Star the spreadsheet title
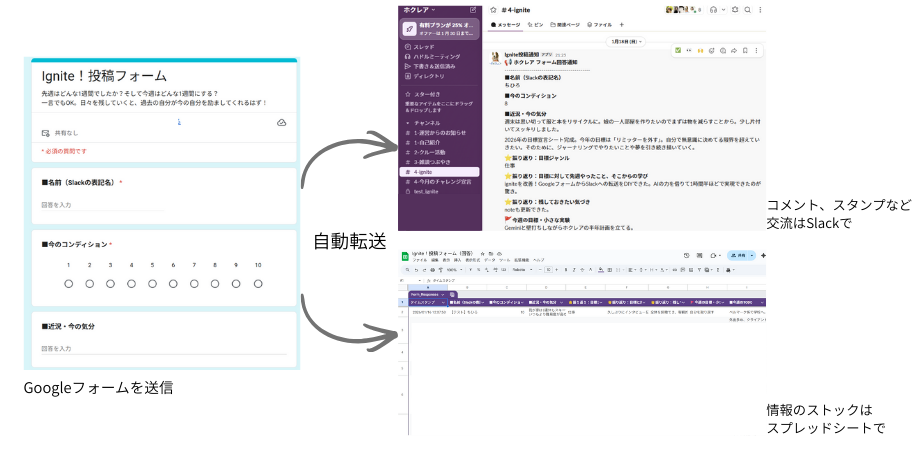This screenshot has width=920, height=450. coord(482,253)
